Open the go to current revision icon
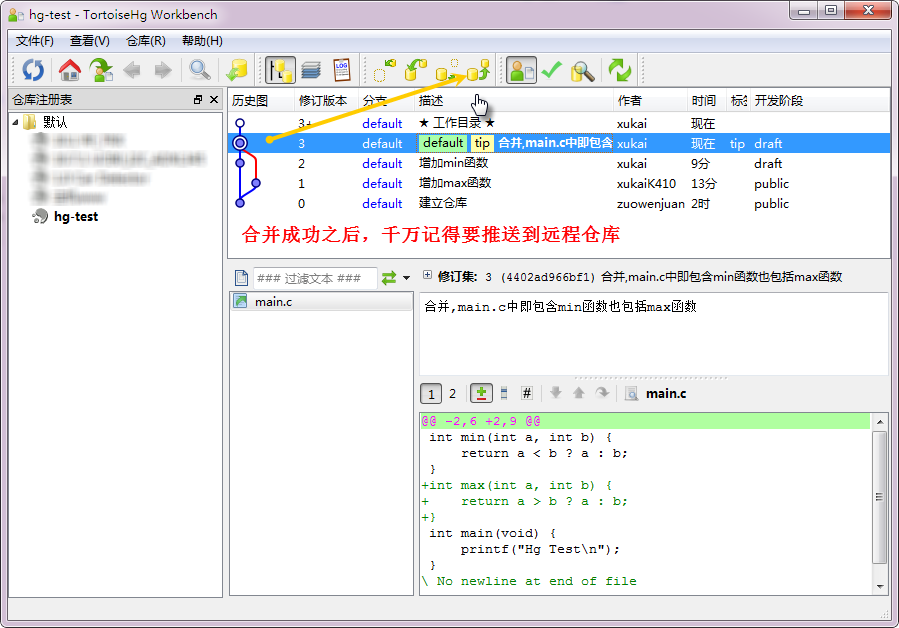Image resolution: width=899 pixels, height=628 pixels. coord(101,70)
